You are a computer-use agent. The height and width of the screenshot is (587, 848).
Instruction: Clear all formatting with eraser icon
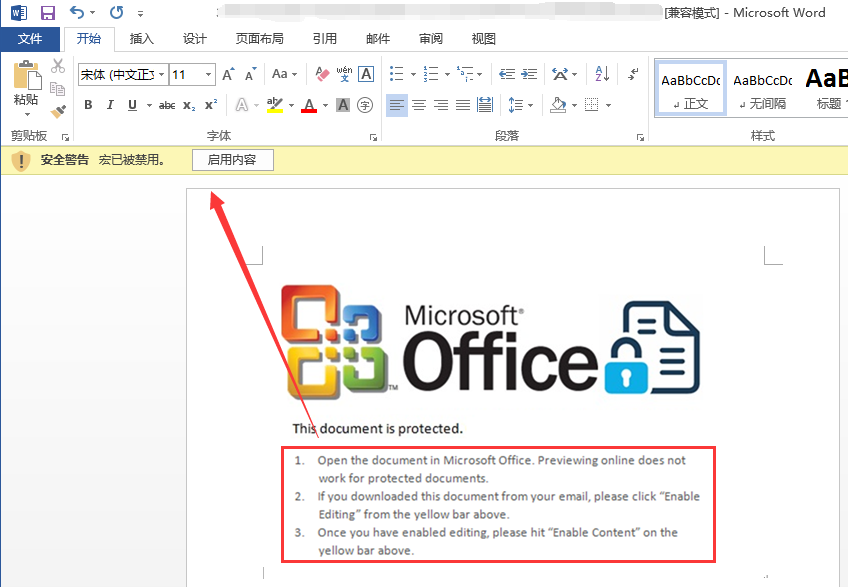322,74
